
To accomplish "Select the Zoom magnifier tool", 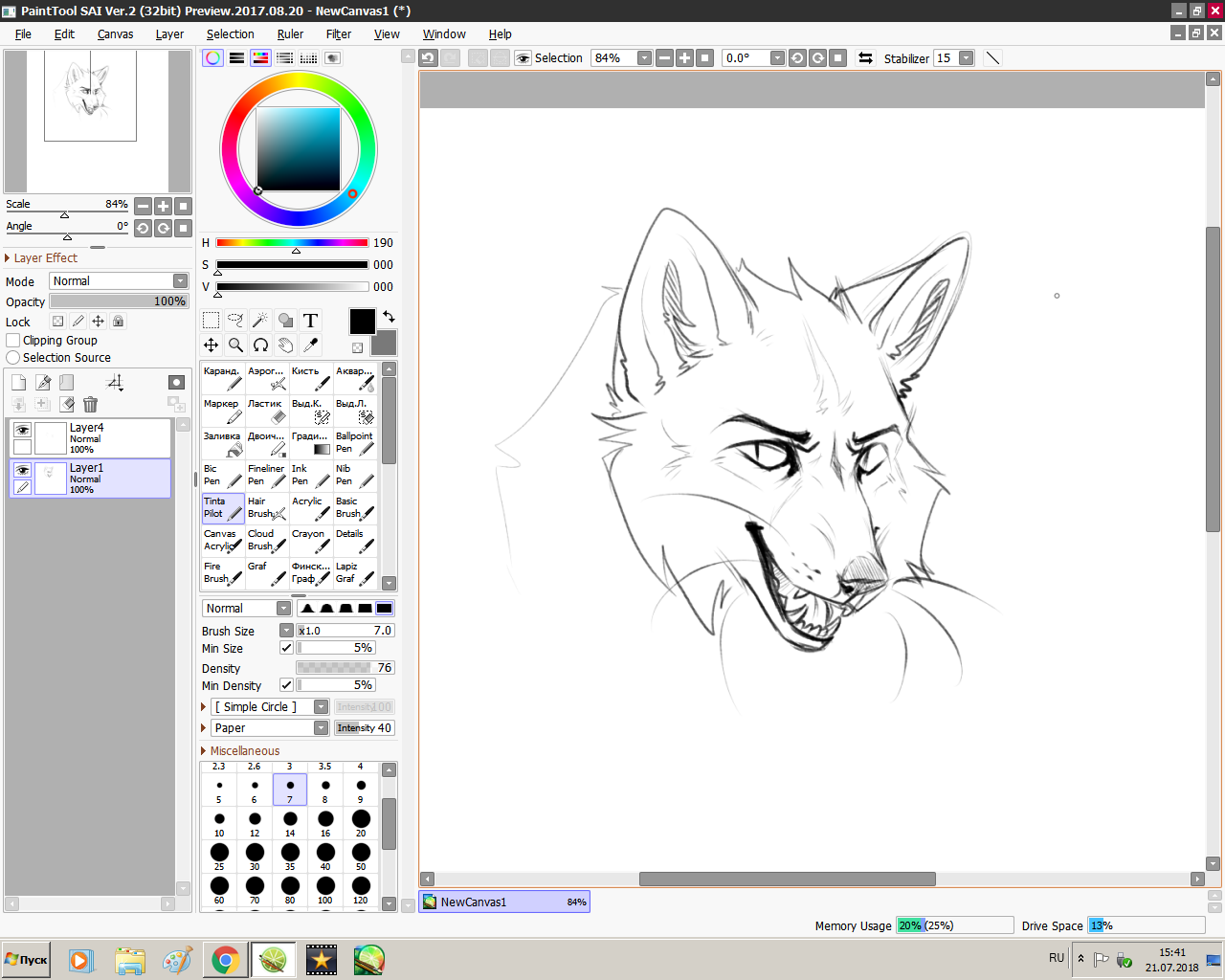I will point(235,345).
